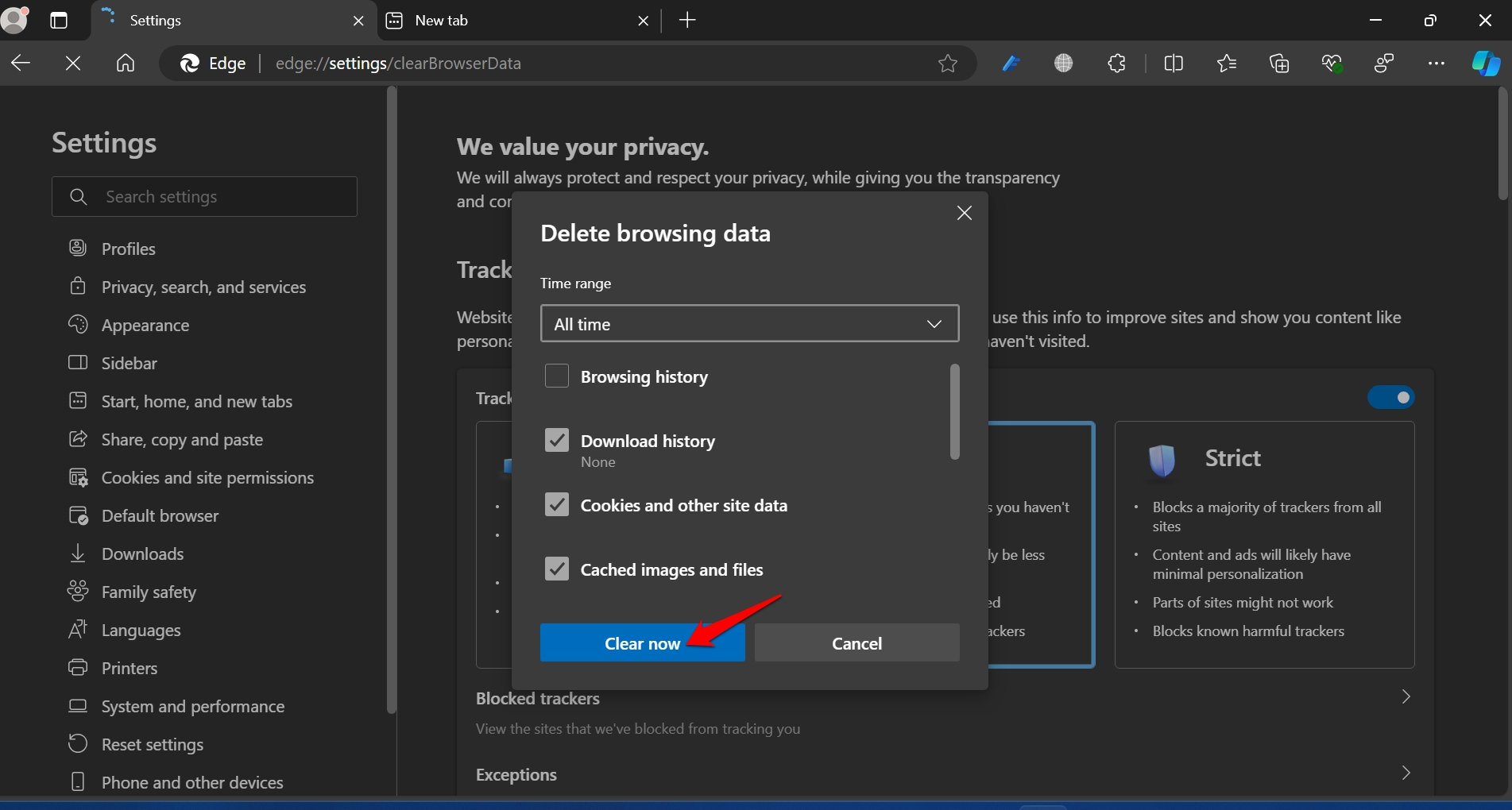Click the main page vertical scrollbar
The image size is (1512, 810).
coord(1502,143)
